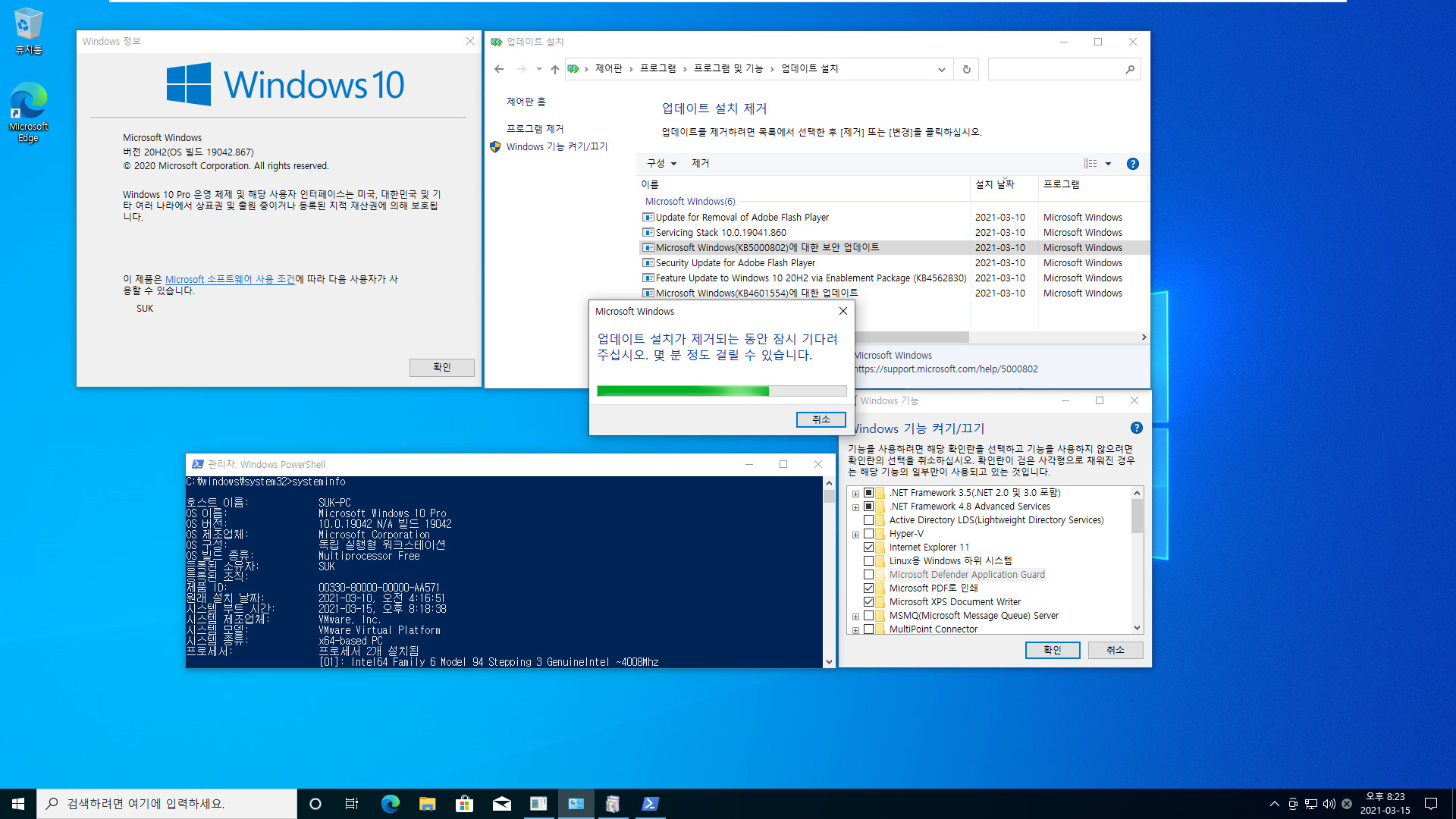This screenshot has width=1456, height=819.
Task: Sort by install date column header
Action: click(x=1004, y=184)
